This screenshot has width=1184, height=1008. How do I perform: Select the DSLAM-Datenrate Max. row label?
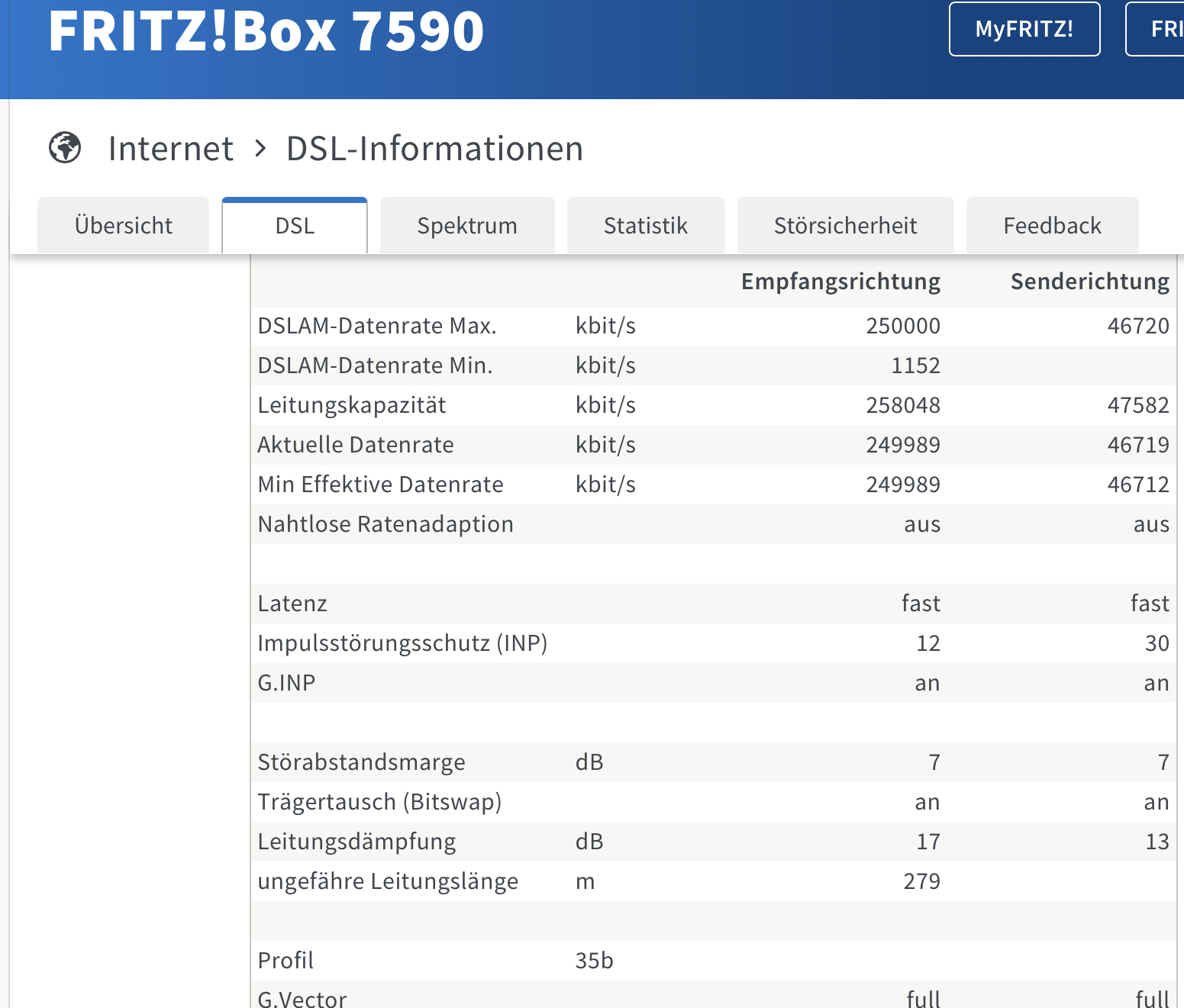pos(377,326)
